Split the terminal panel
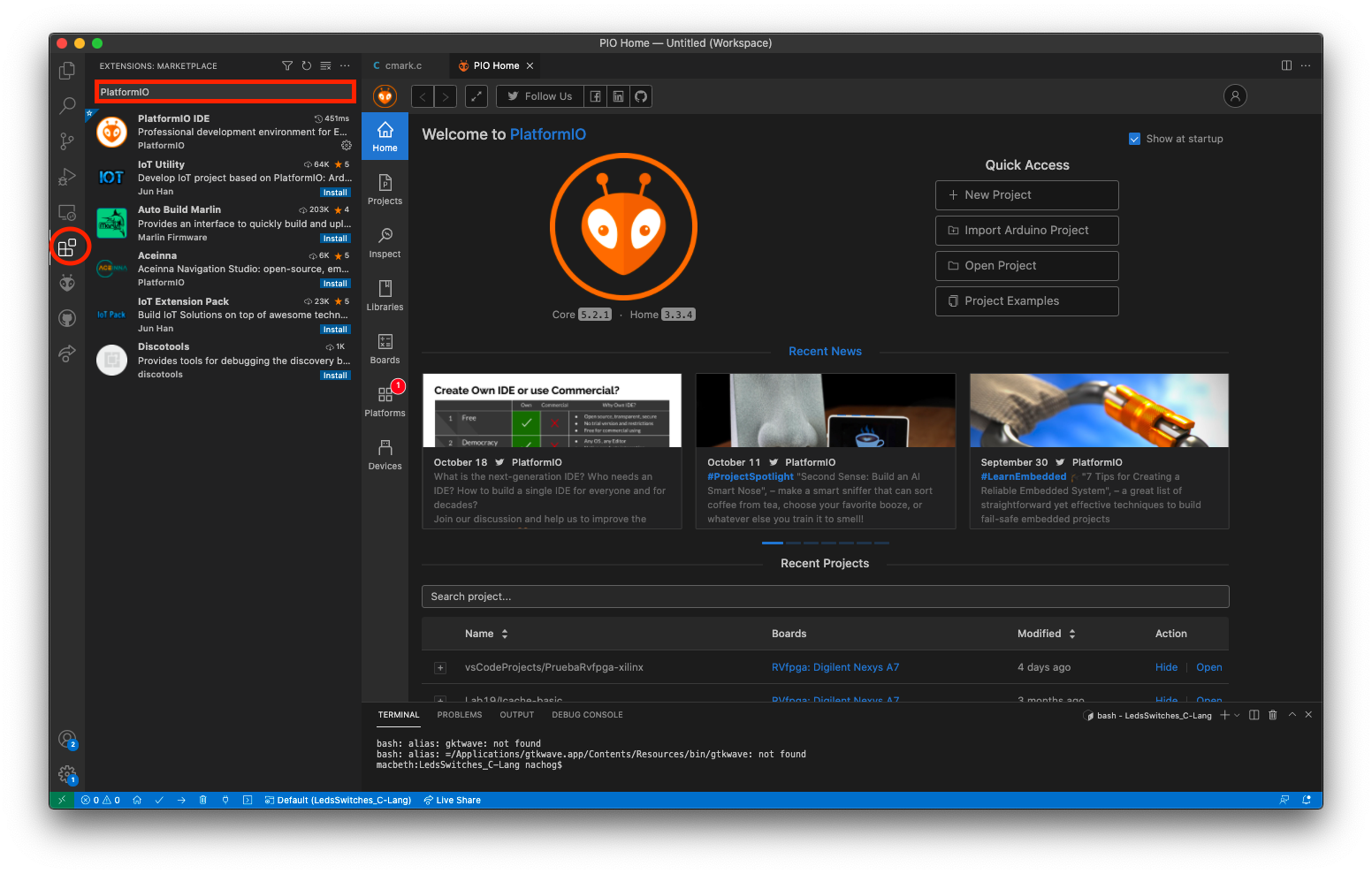This screenshot has height=874, width=1372. point(1254,715)
